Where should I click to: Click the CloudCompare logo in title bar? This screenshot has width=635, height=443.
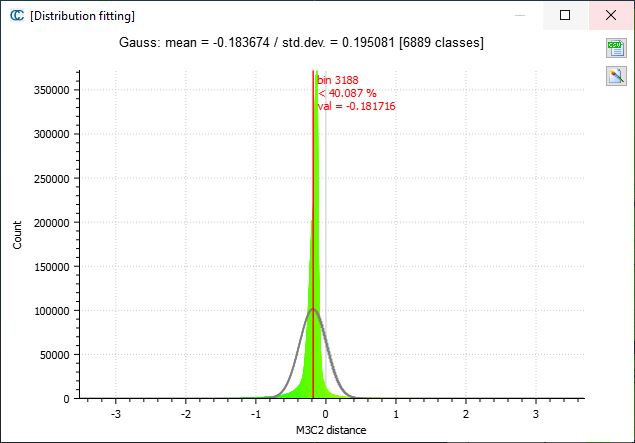[x=16, y=16]
